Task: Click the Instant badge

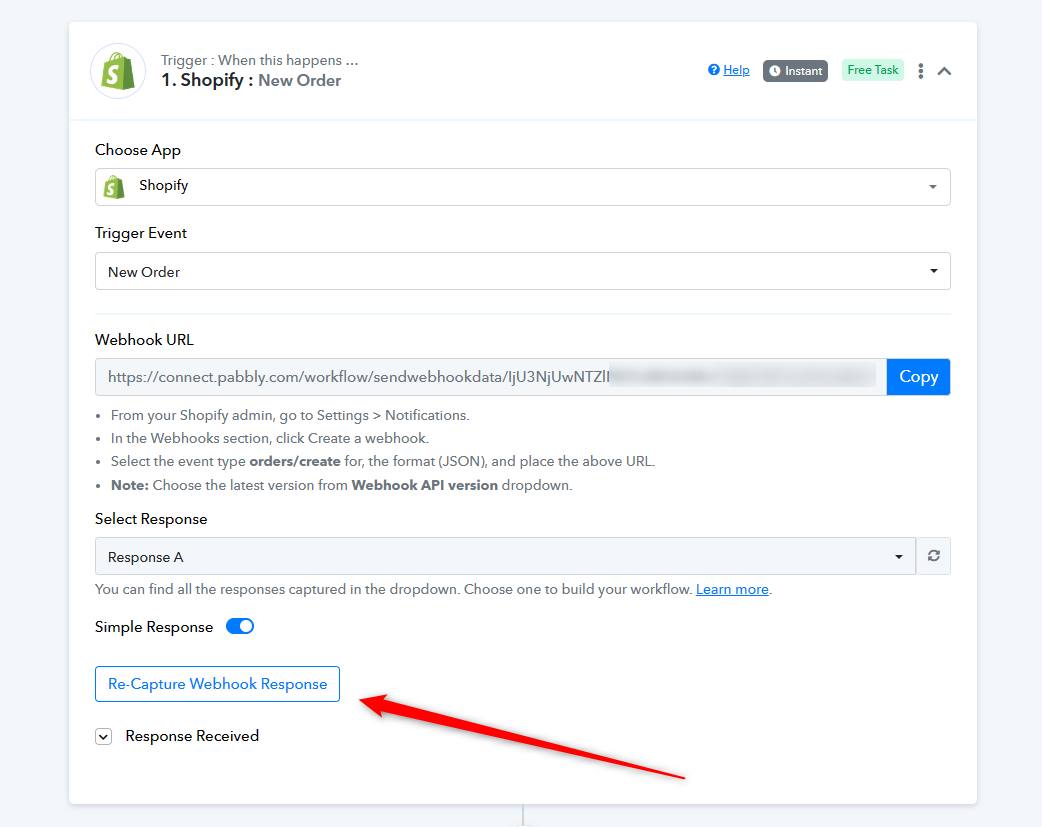Action: [x=795, y=70]
